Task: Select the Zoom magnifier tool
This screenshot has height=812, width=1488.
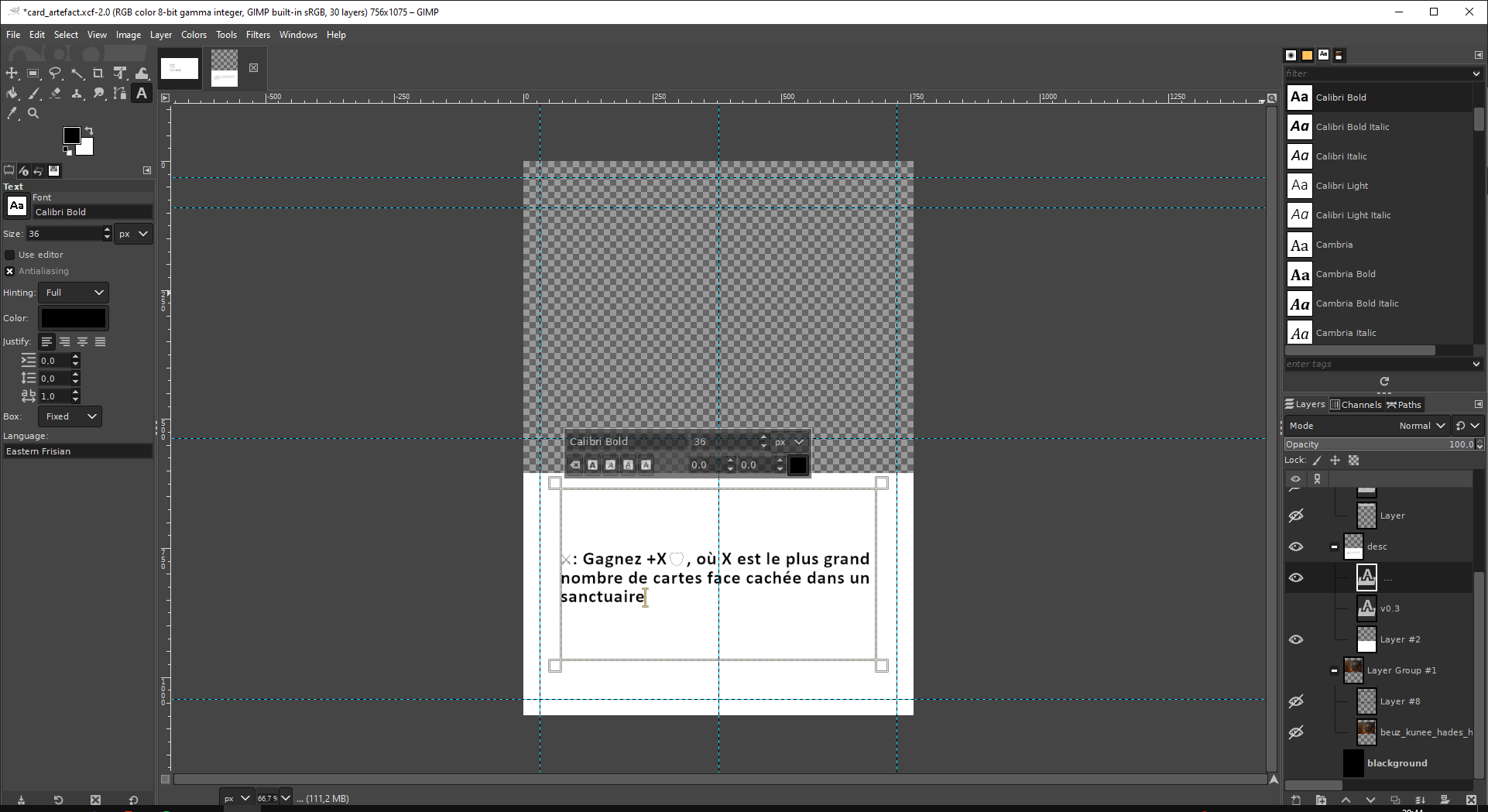Action: pos(33,113)
